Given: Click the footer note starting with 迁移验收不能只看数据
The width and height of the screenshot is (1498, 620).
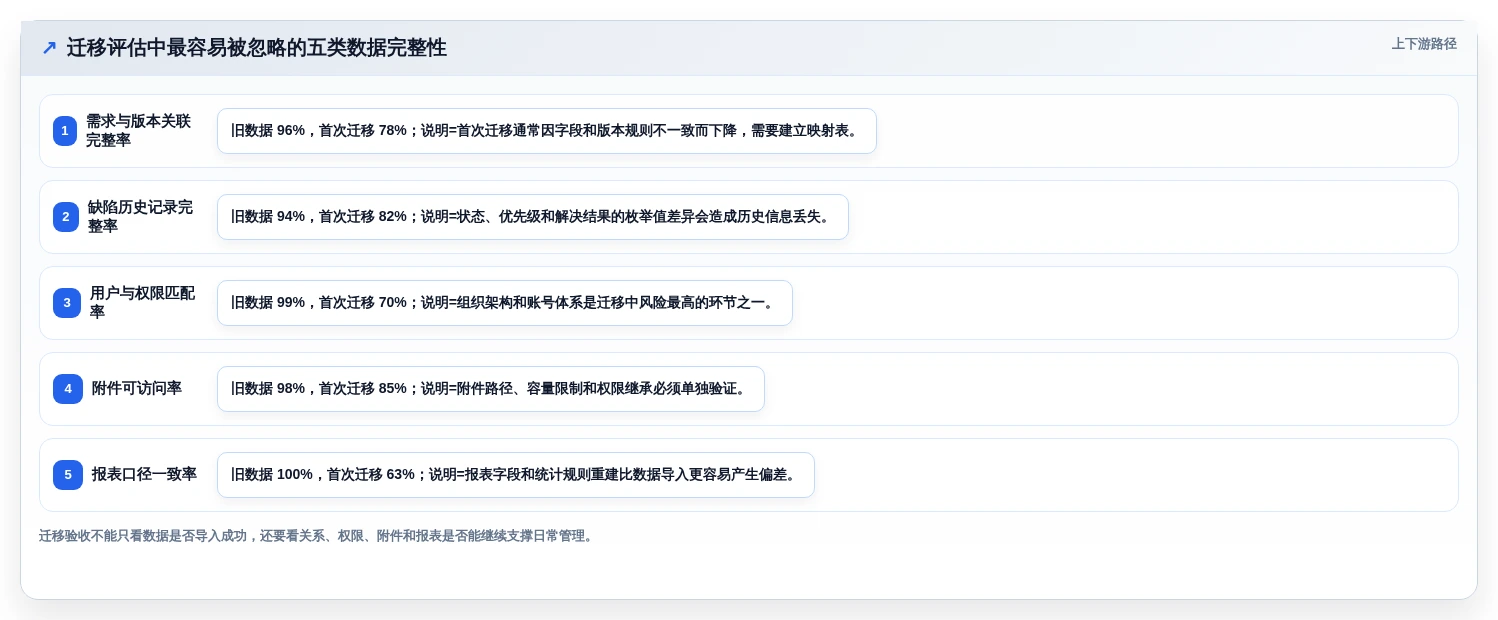Looking at the screenshot, I should click(318, 536).
